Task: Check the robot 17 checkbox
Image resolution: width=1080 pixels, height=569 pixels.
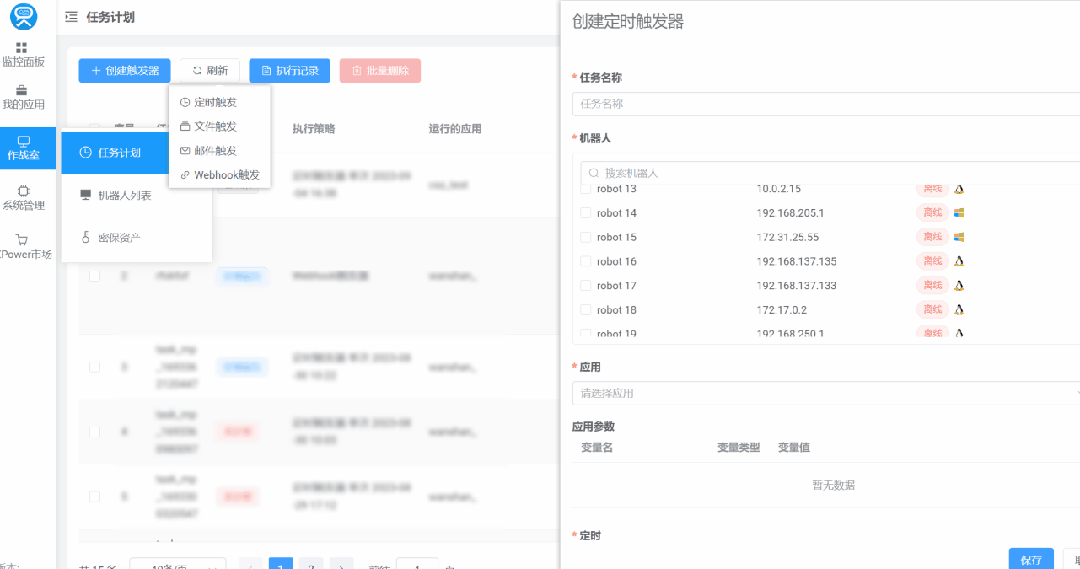Action: (585, 285)
